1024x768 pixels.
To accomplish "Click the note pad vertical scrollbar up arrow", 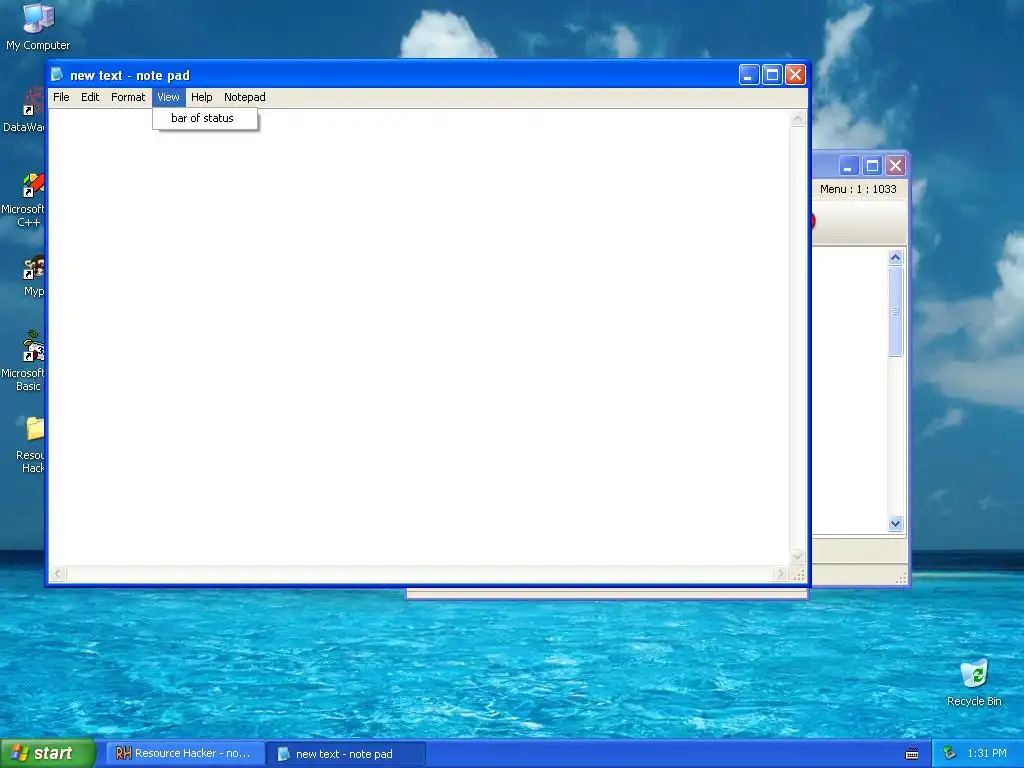I will (x=797, y=119).
